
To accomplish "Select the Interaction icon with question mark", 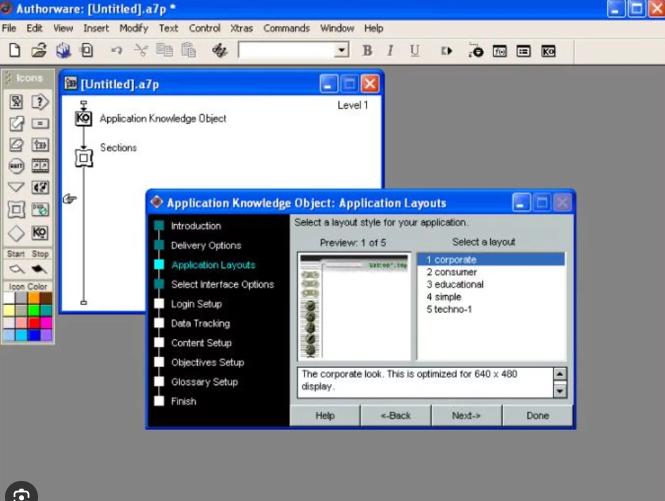I will (40, 102).
